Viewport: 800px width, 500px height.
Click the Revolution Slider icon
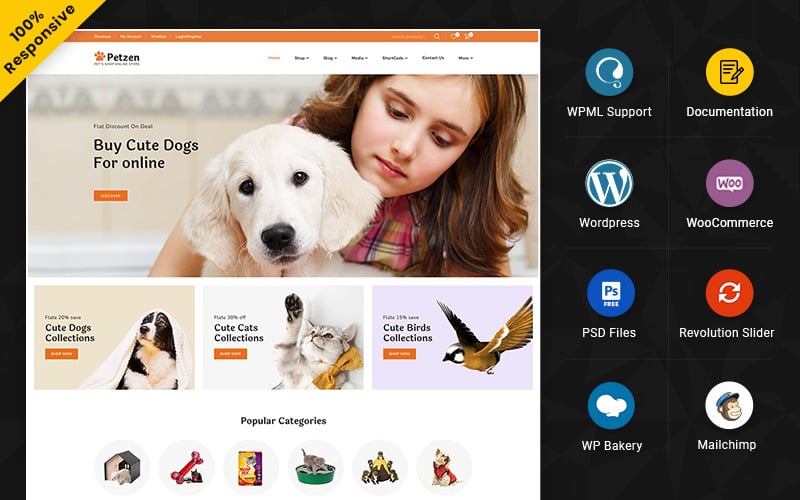tap(730, 293)
